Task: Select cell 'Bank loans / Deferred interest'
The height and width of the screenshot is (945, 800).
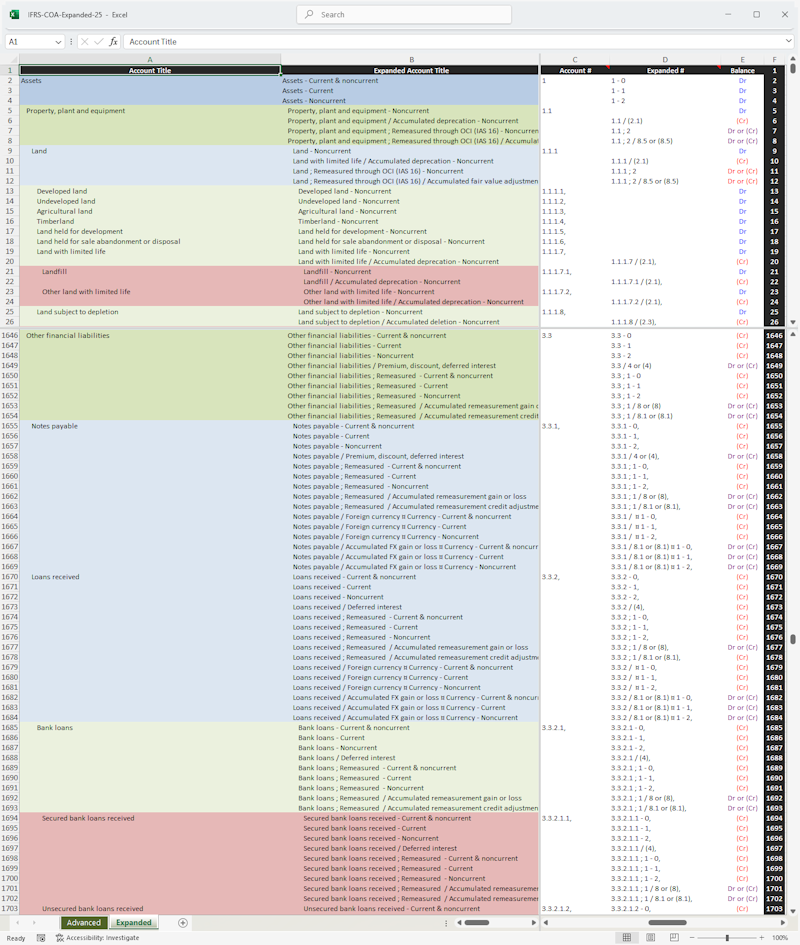Action: (410, 758)
